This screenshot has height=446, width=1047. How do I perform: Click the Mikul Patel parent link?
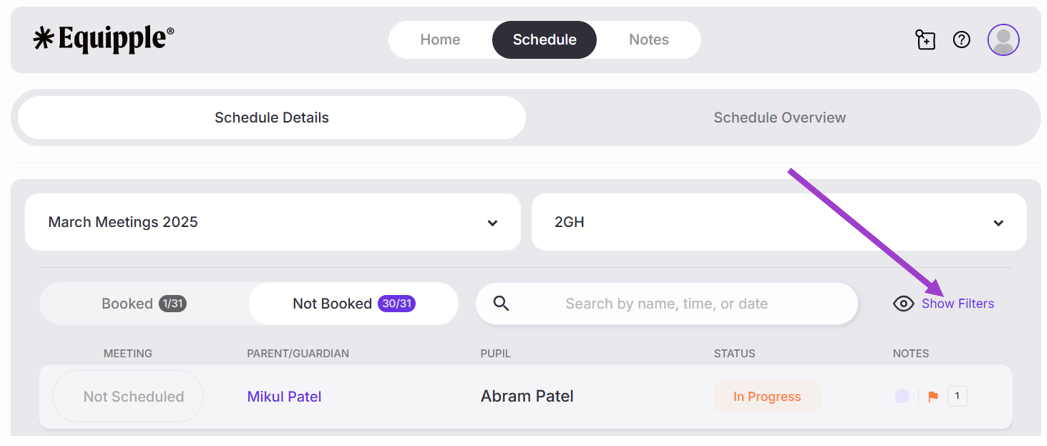click(284, 396)
